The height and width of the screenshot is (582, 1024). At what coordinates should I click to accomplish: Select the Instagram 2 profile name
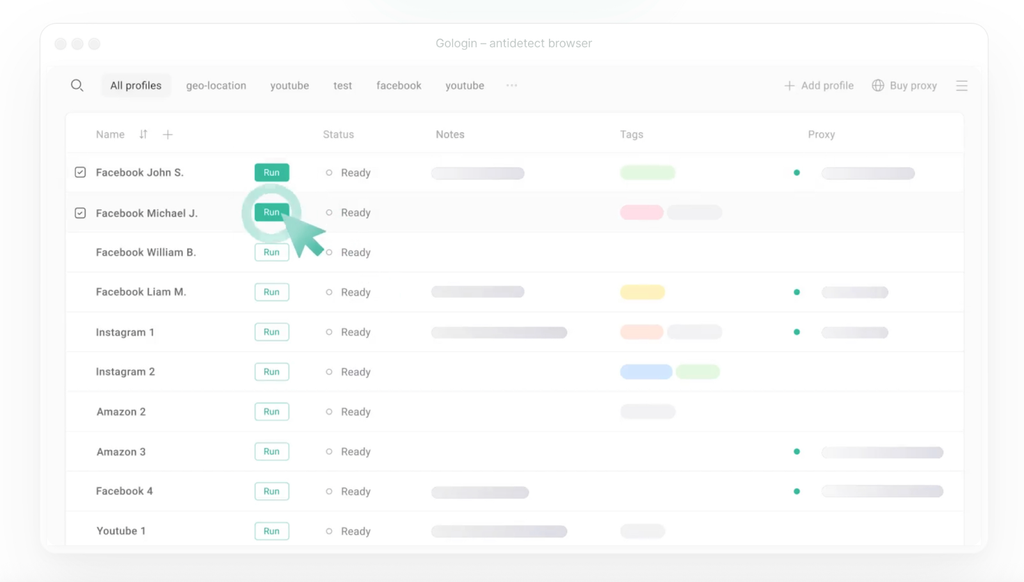pos(125,372)
